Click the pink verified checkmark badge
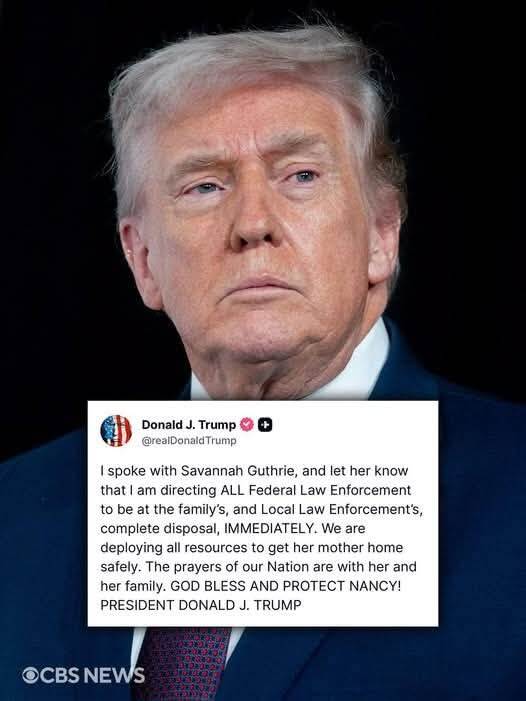Image resolution: width=526 pixels, height=701 pixels. click(247, 424)
